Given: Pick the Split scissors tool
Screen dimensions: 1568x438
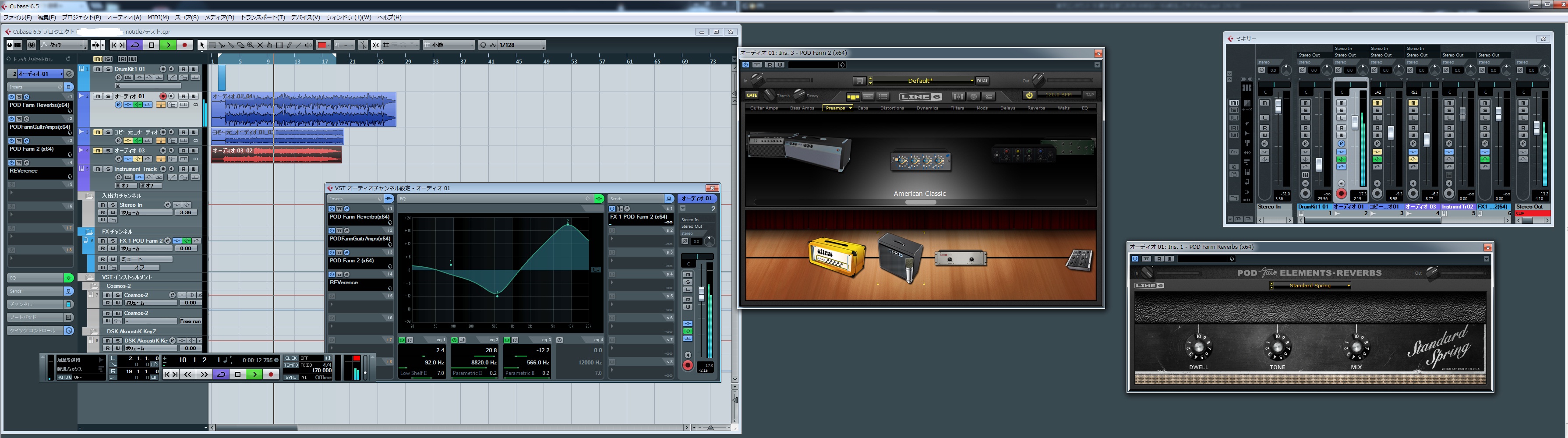Looking at the screenshot, I should pyautogui.click(x=222, y=45).
